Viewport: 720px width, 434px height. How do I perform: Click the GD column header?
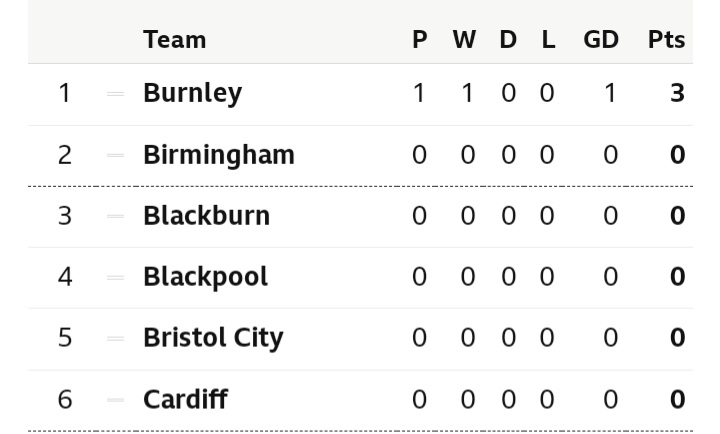coord(601,40)
